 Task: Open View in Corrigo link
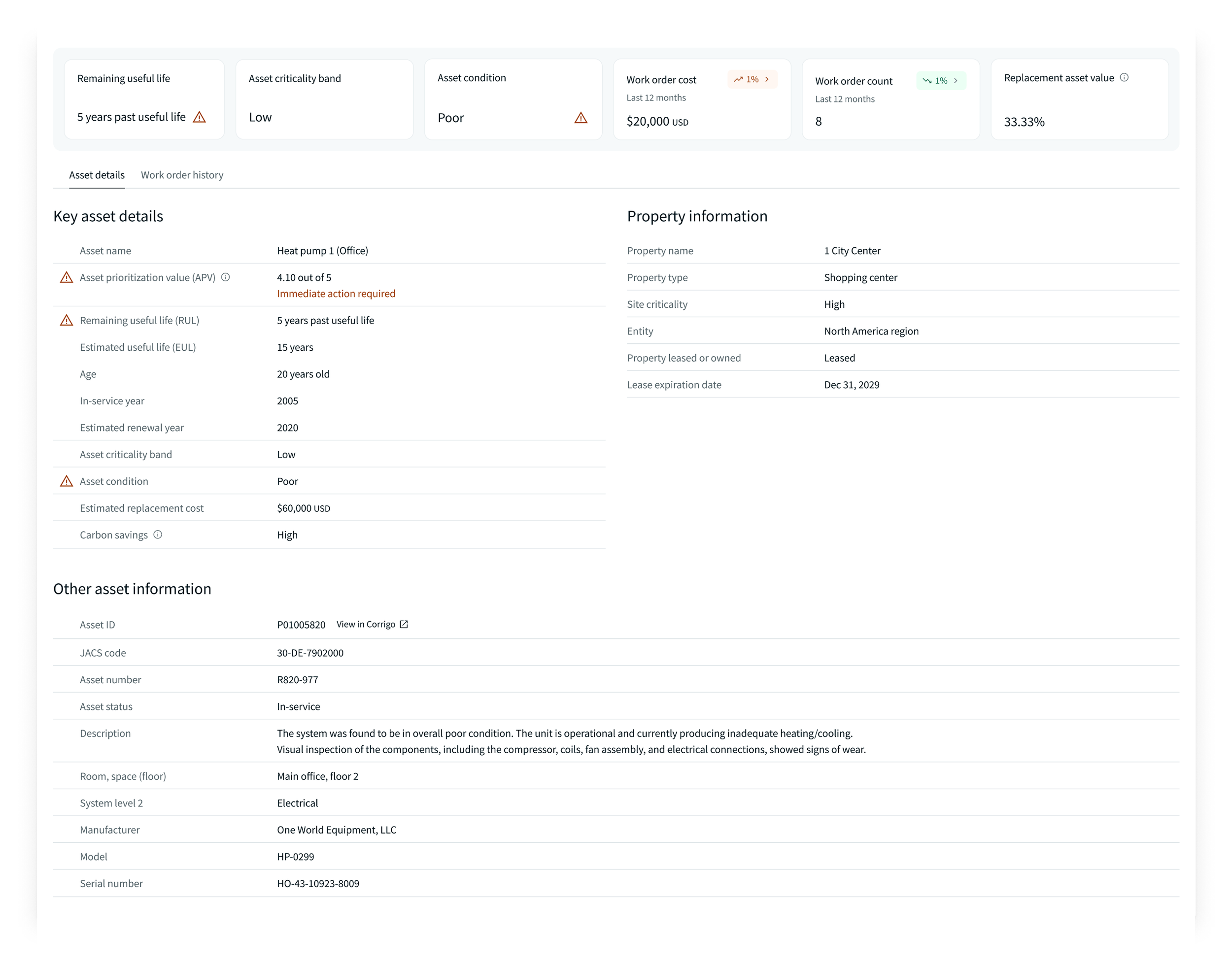click(366, 624)
